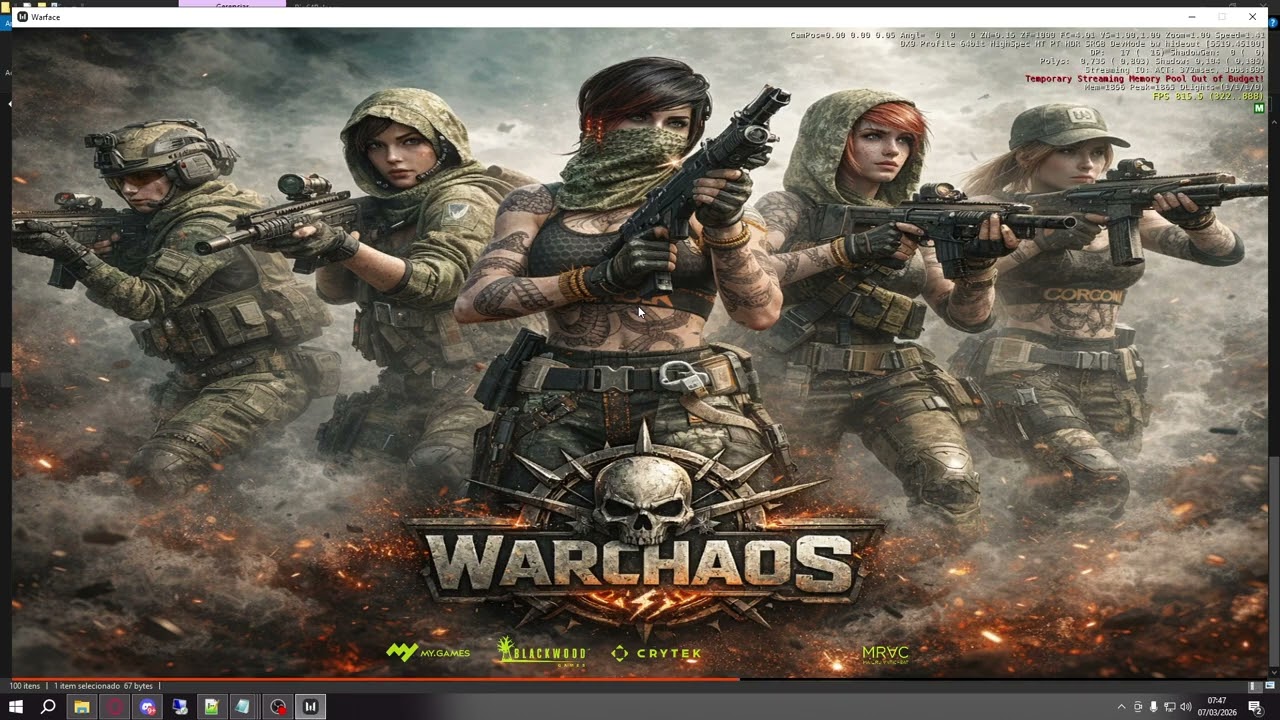1280x720 pixels.
Task: Click the '100 itens' status text
Action: (25, 686)
